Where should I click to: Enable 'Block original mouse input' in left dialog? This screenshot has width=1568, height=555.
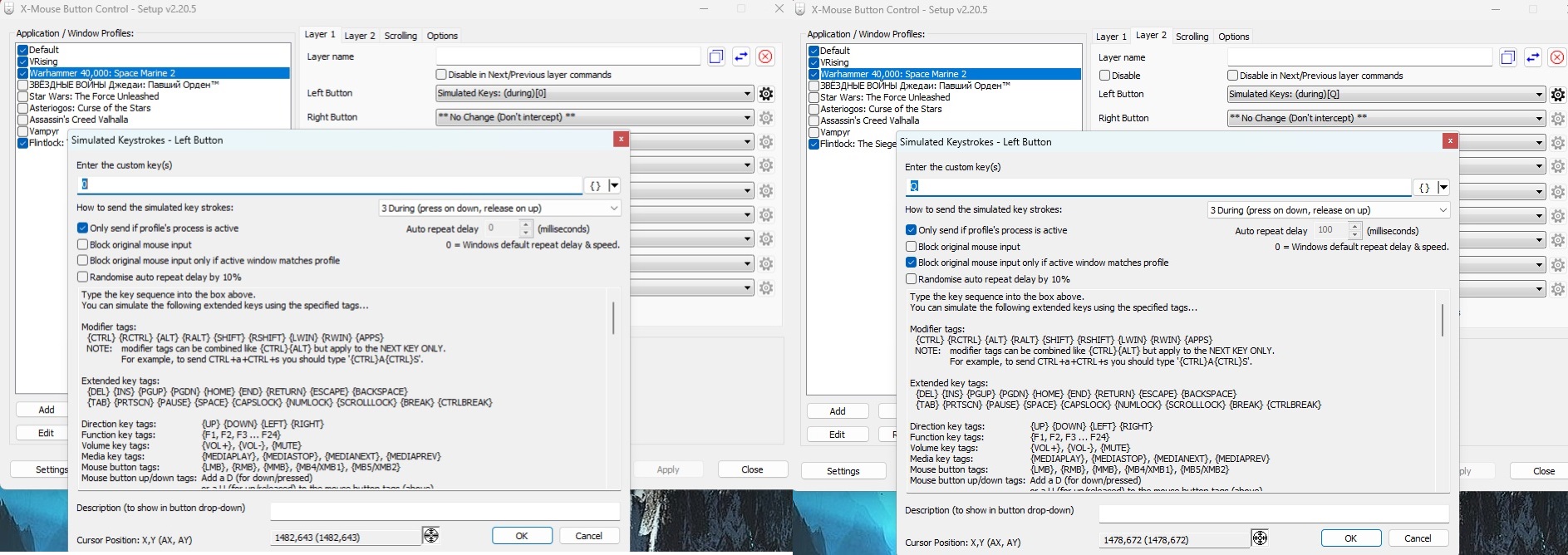(82, 244)
